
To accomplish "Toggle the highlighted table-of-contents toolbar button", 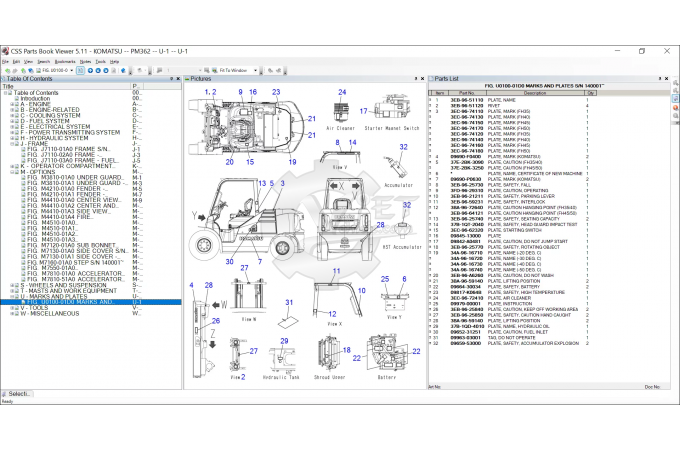I will pos(80,70).
